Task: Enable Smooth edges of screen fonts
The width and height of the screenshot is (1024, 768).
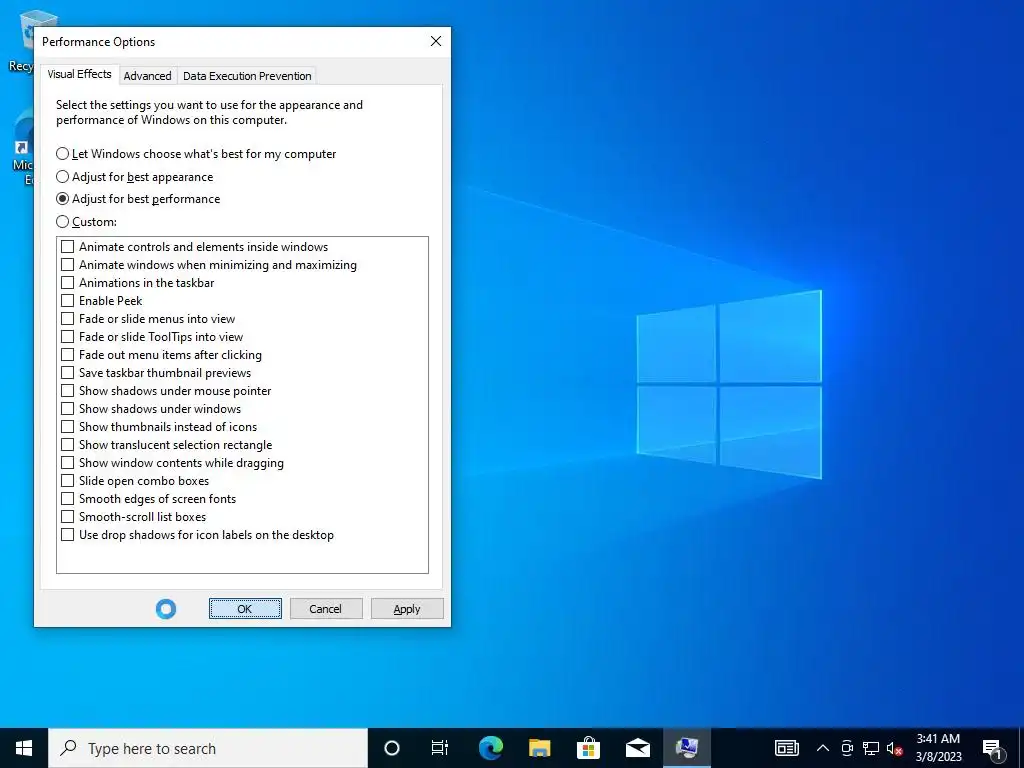Action: 67,499
